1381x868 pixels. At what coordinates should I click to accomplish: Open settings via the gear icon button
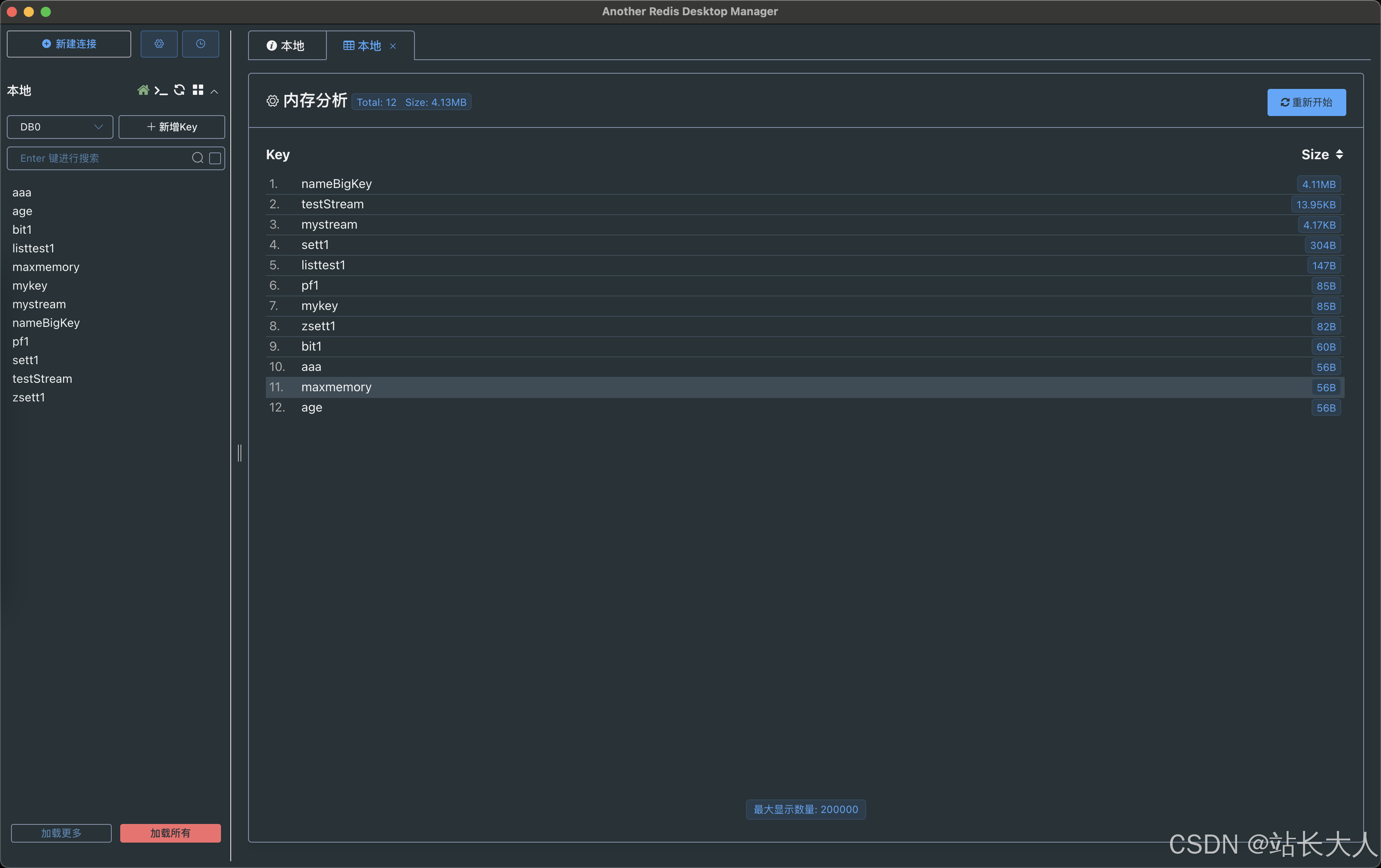pyautogui.click(x=159, y=44)
